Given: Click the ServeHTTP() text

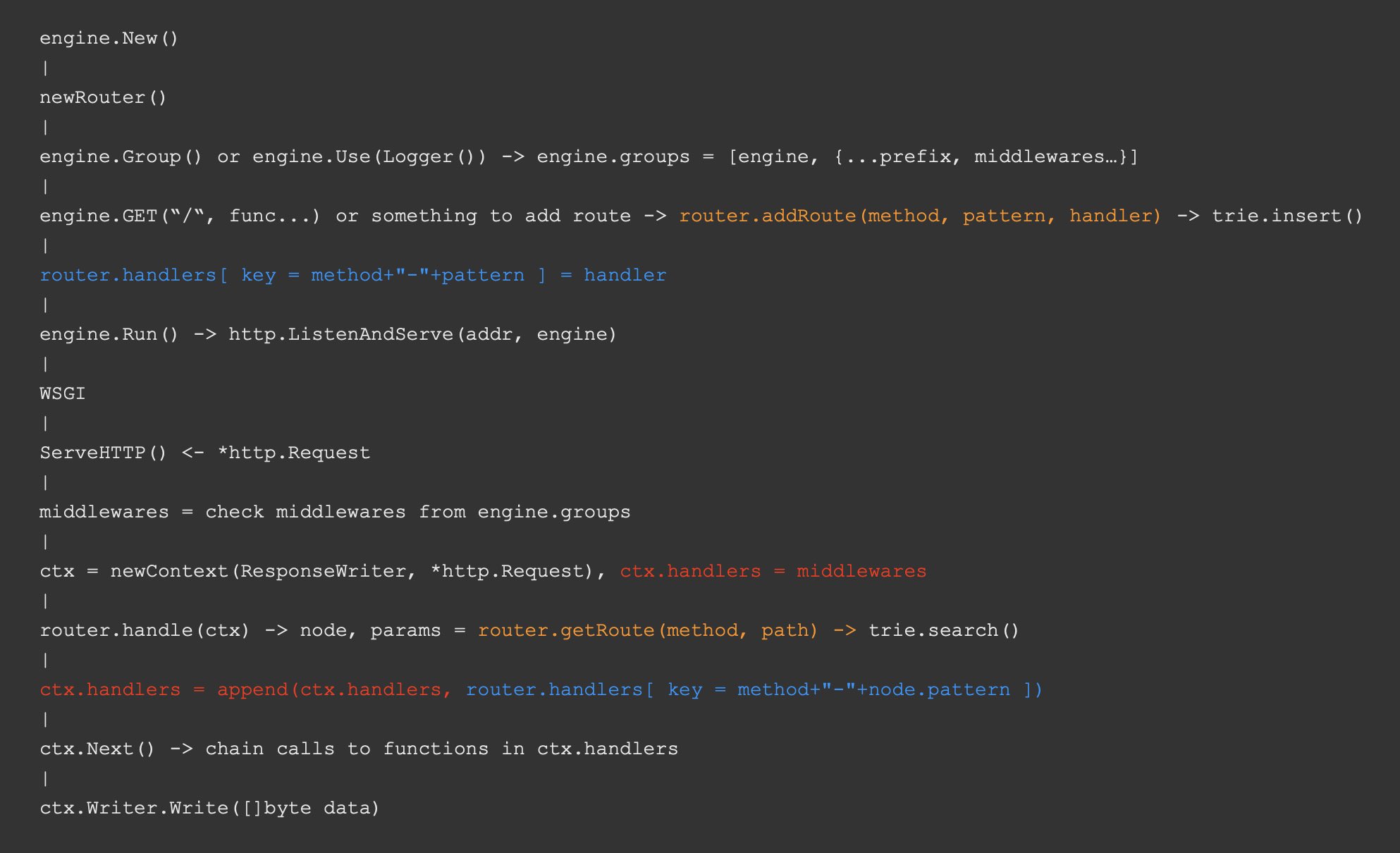Looking at the screenshot, I should click(103, 453).
